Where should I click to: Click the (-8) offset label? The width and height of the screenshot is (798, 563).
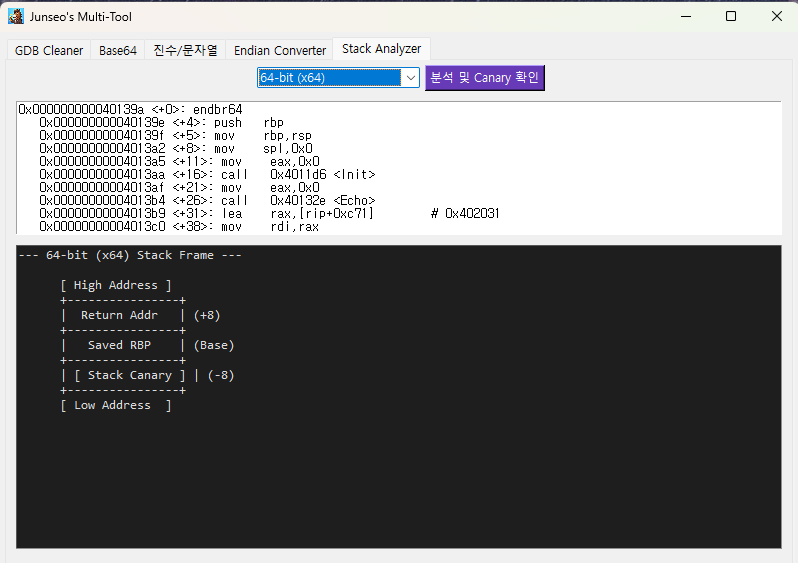221,375
